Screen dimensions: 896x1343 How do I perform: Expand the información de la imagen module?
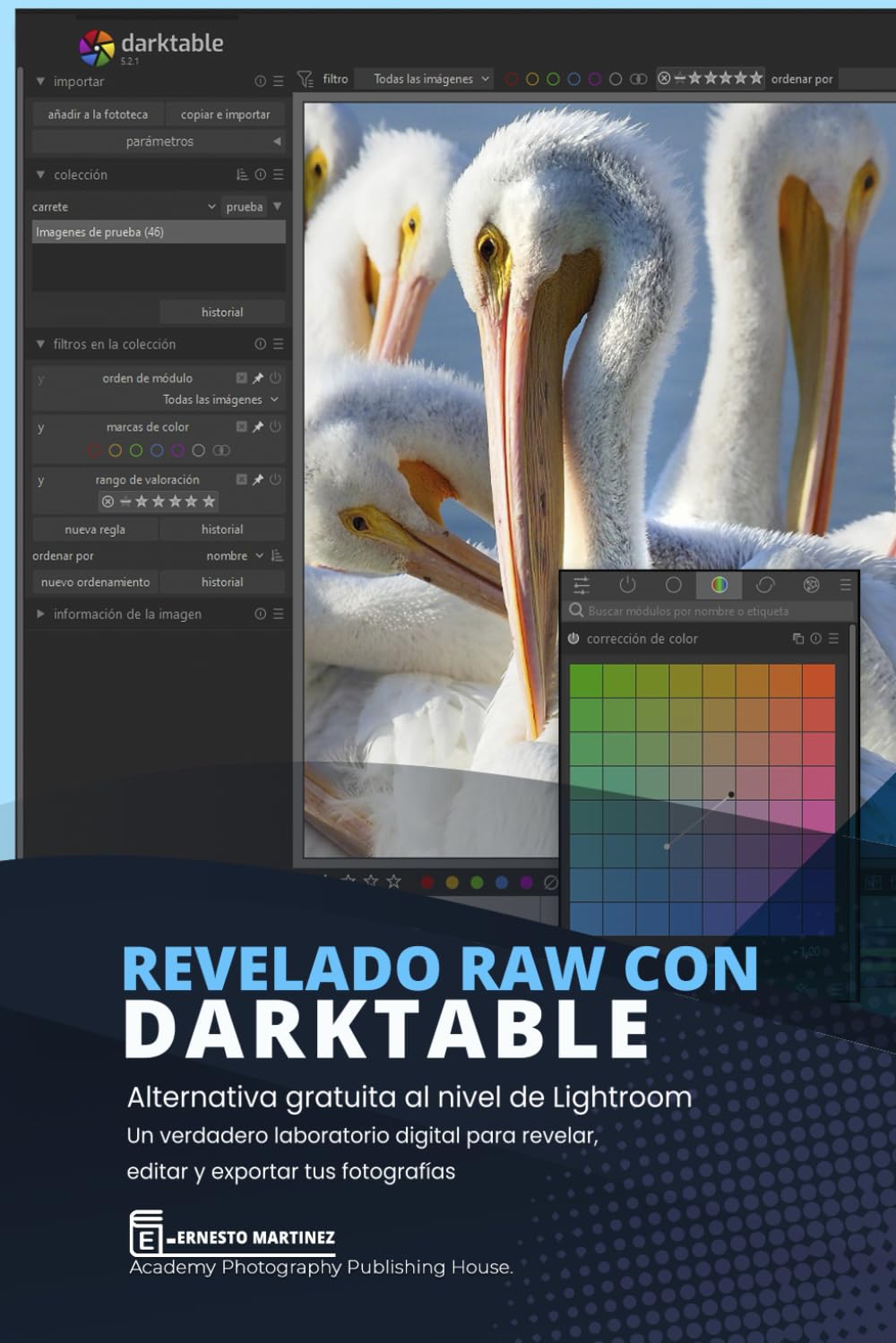(40, 614)
